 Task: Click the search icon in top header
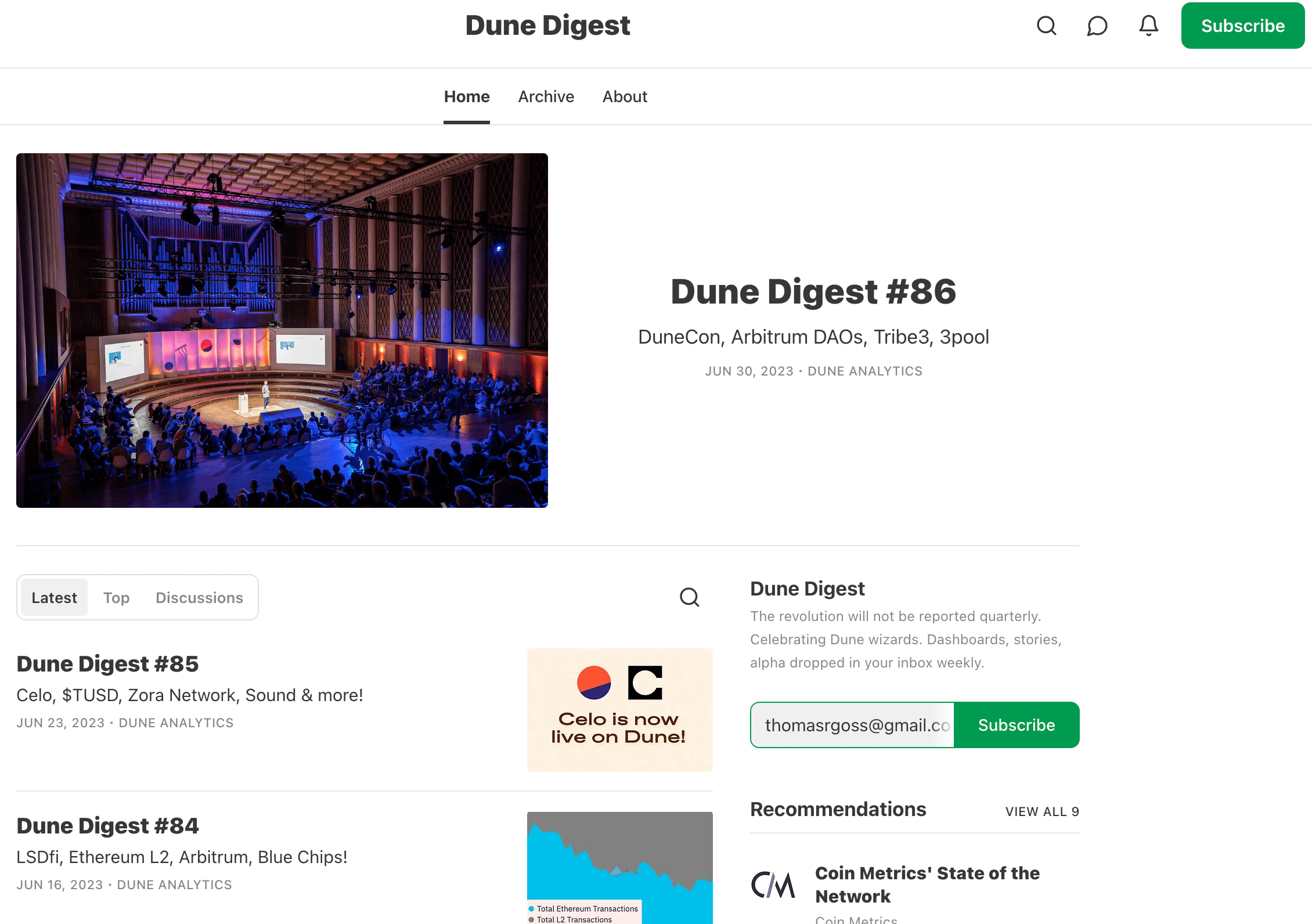coord(1046,26)
